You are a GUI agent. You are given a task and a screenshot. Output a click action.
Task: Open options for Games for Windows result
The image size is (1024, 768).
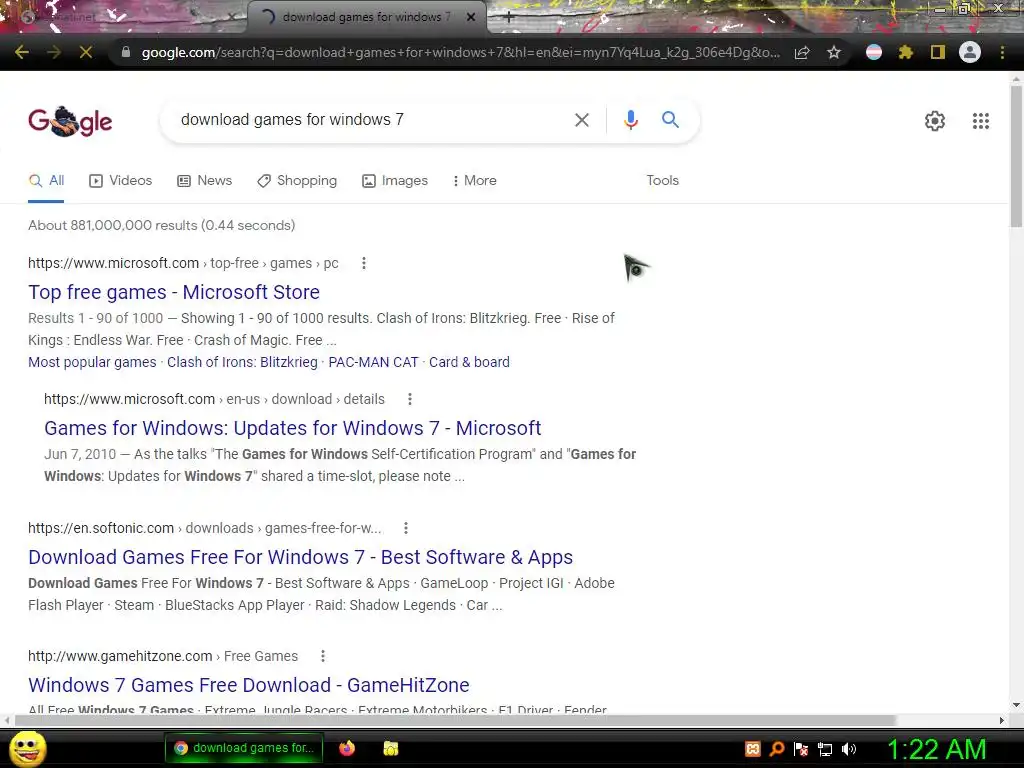[409, 399]
